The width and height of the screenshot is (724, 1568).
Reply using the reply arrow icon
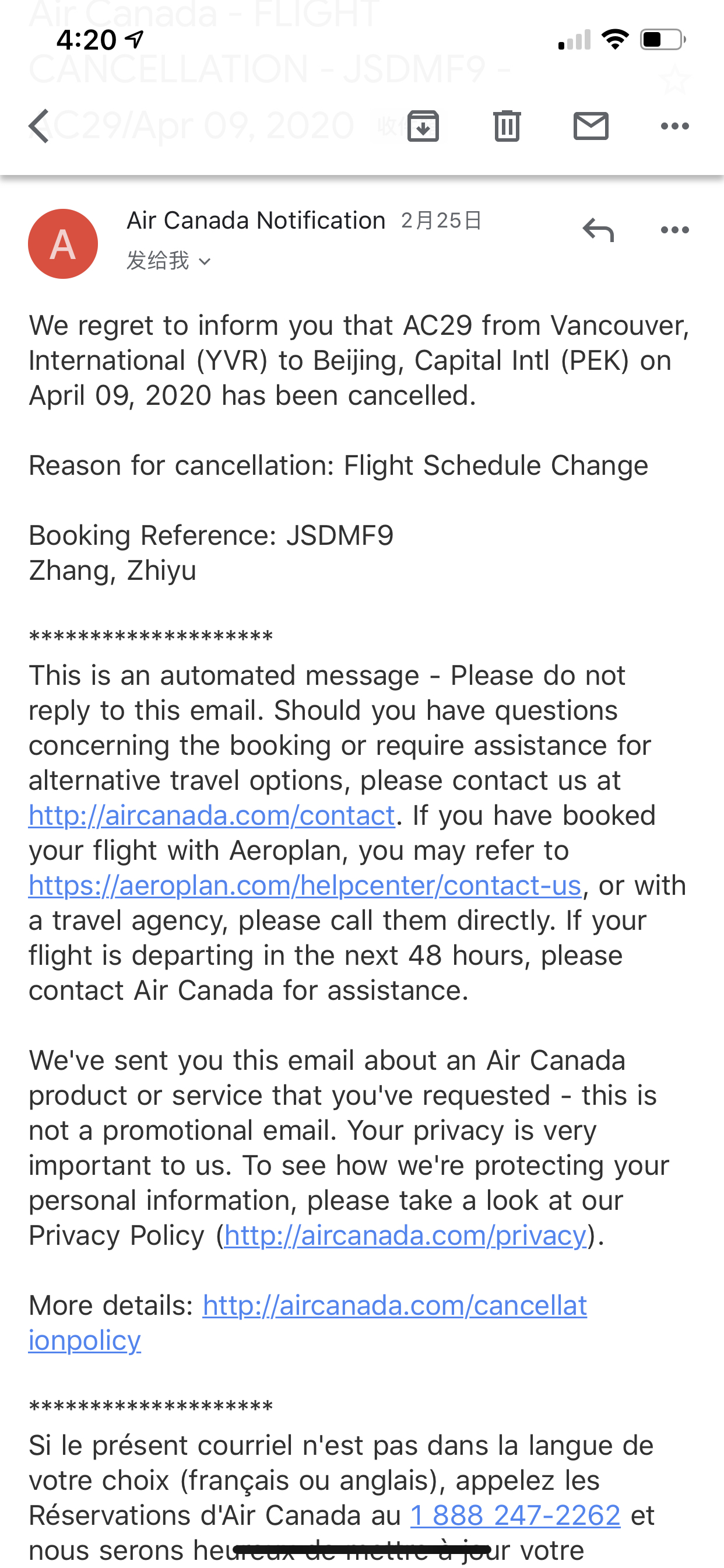point(598,230)
